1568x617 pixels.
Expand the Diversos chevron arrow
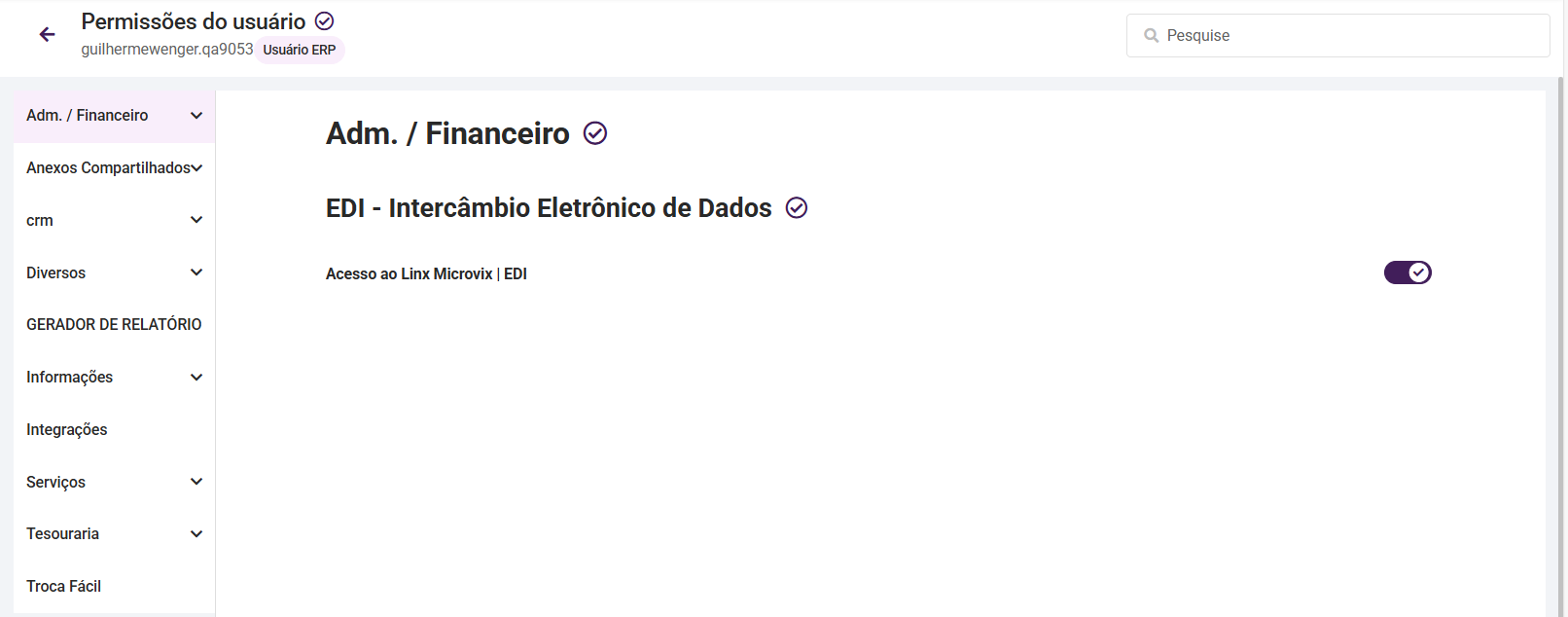pos(196,272)
